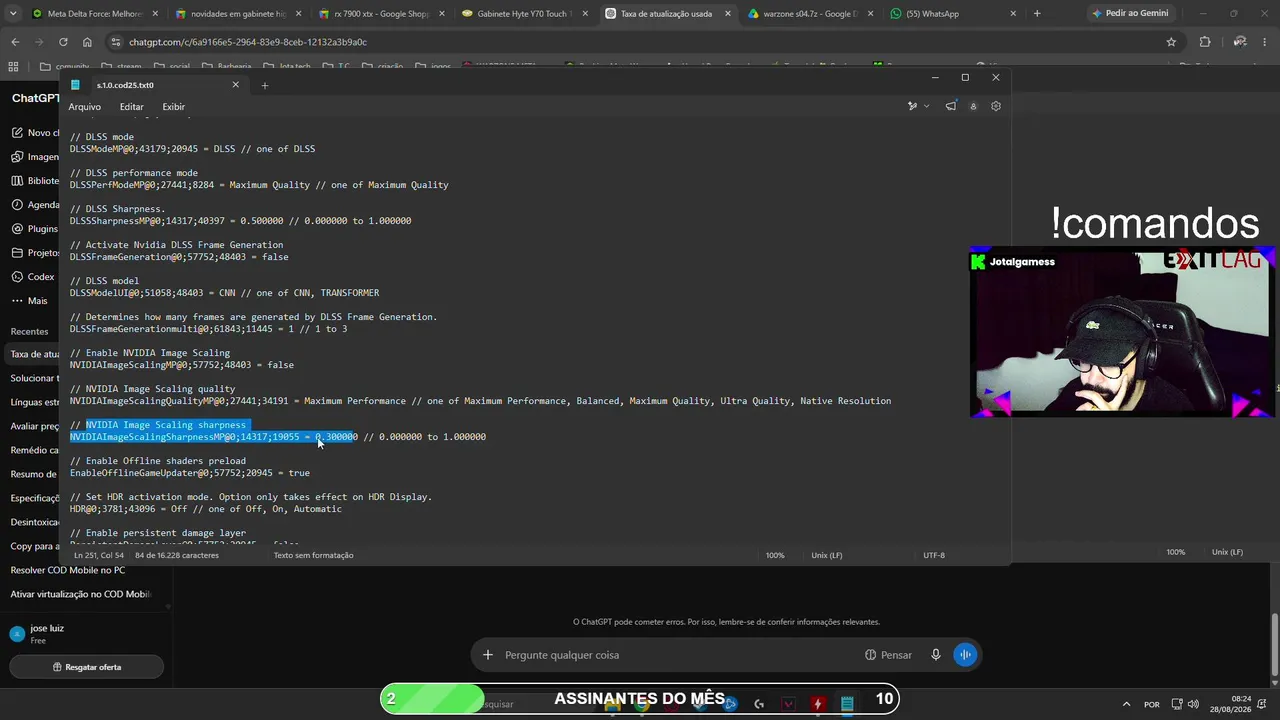Open the Exibir menu in Notepad

click(x=173, y=107)
